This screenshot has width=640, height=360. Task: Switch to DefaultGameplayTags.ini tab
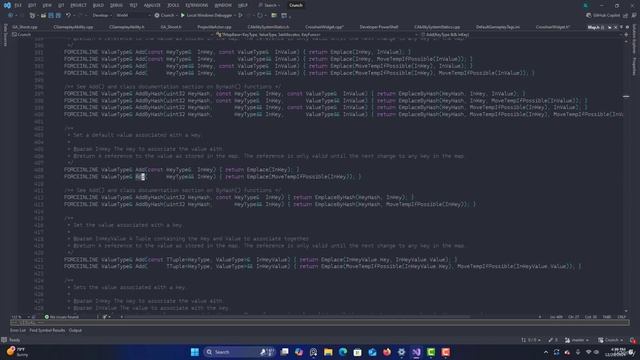click(498, 27)
